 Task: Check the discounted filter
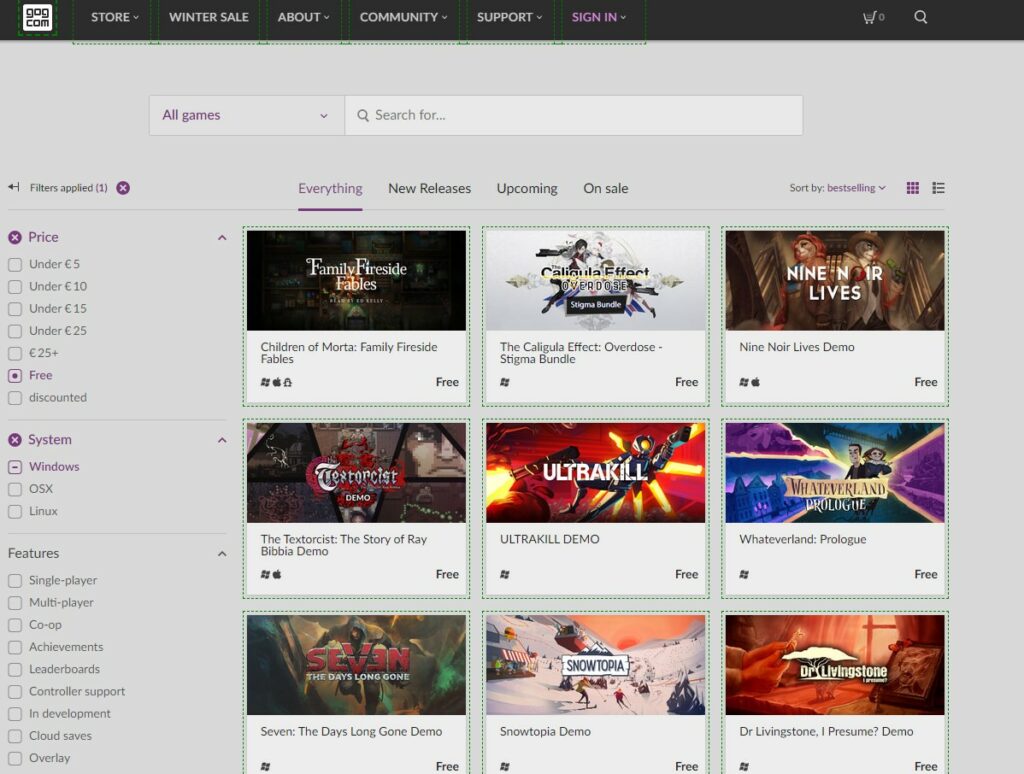click(x=15, y=398)
